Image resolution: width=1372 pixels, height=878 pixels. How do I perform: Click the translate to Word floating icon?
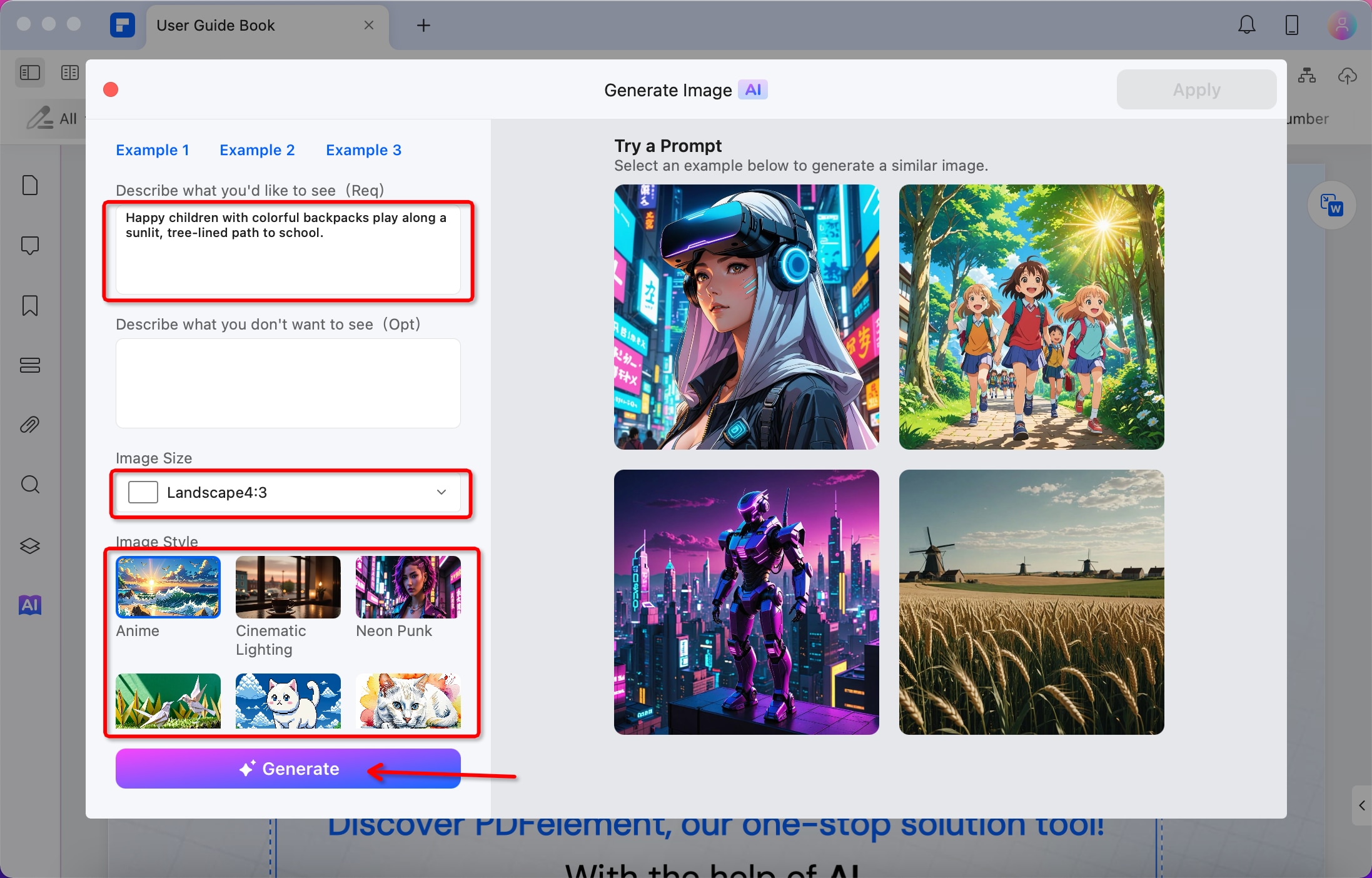1331,206
